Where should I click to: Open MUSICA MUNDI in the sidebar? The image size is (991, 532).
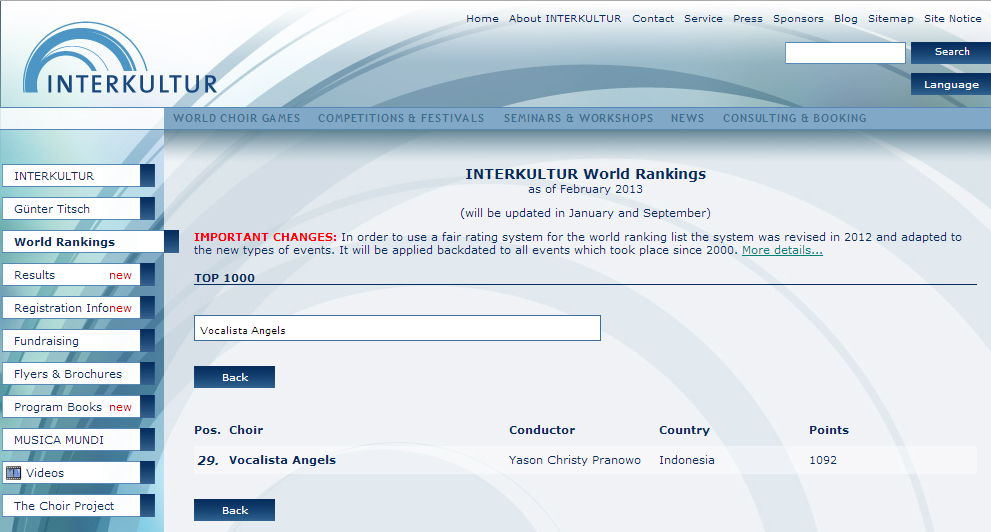click(x=78, y=440)
